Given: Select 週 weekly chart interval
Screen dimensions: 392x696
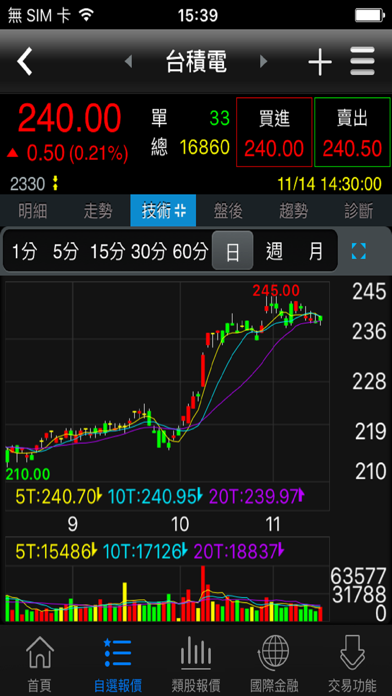Looking at the screenshot, I should point(274,251).
